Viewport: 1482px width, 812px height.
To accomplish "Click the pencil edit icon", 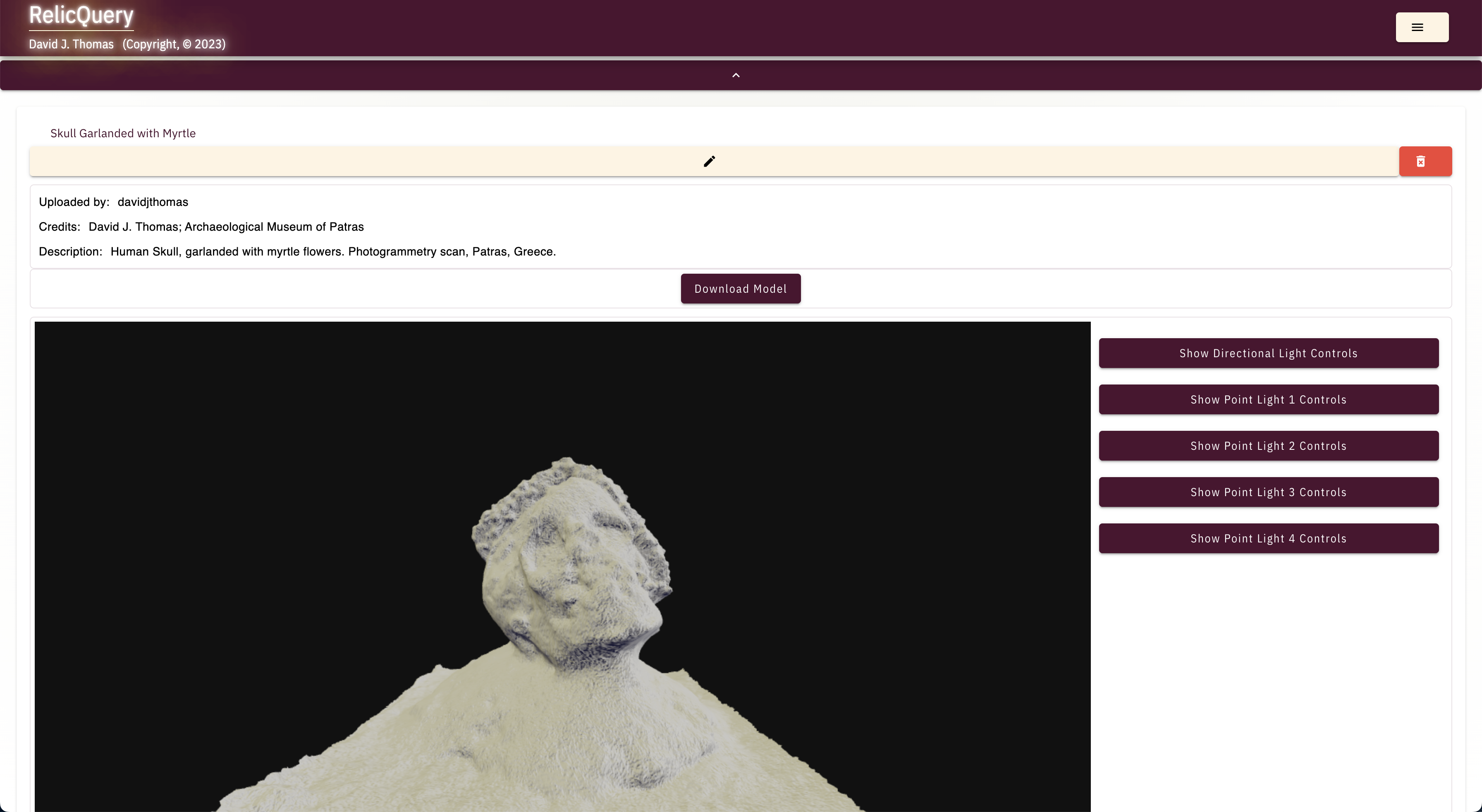I will pyautogui.click(x=709, y=161).
